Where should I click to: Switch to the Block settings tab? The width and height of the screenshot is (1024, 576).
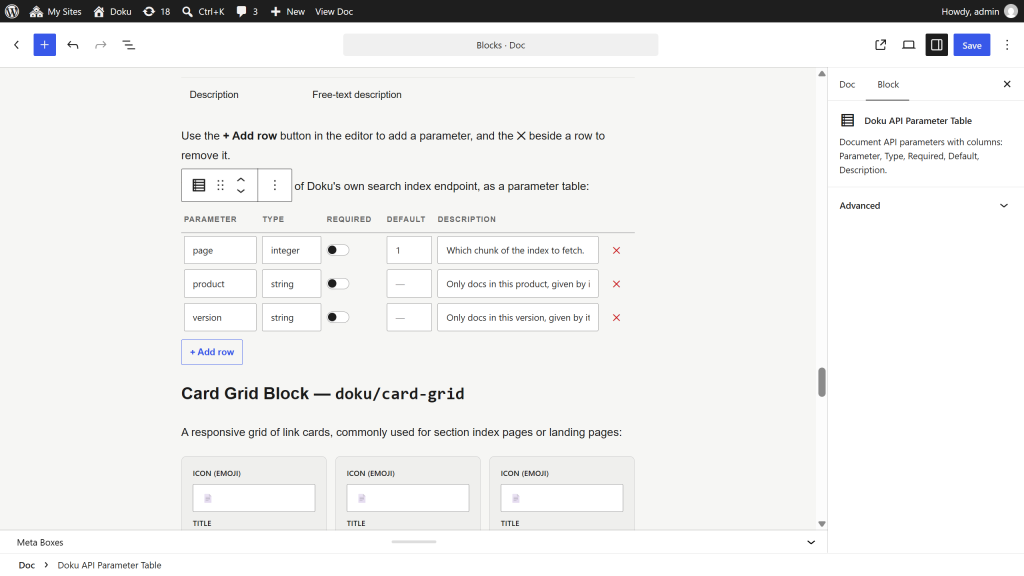pyautogui.click(x=888, y=84)
